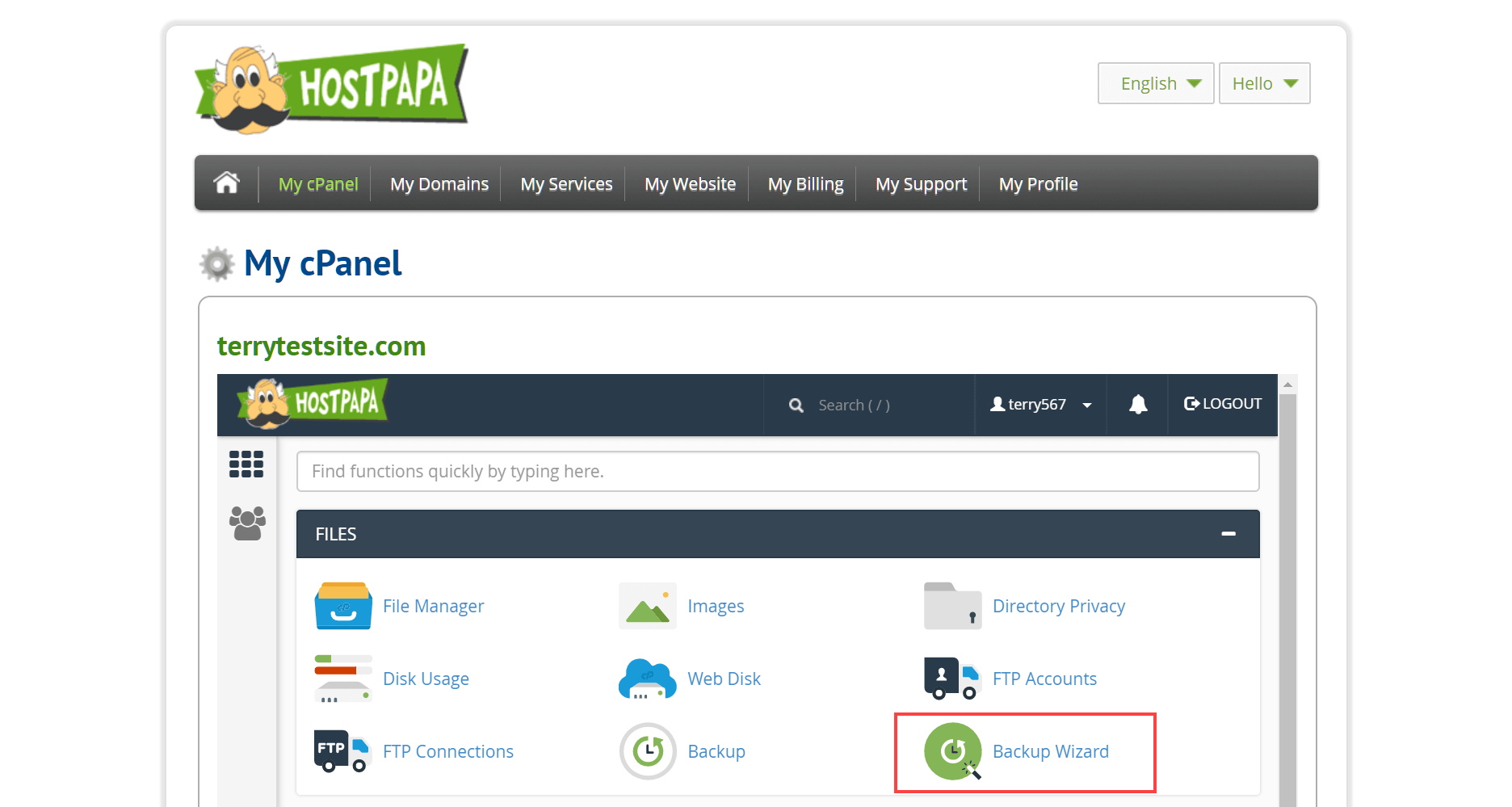Image resolution: width=1512 pixels, height=807 pixels.
Task: Open the user manager sidebar icon
Action: click(x=247, y=523)
